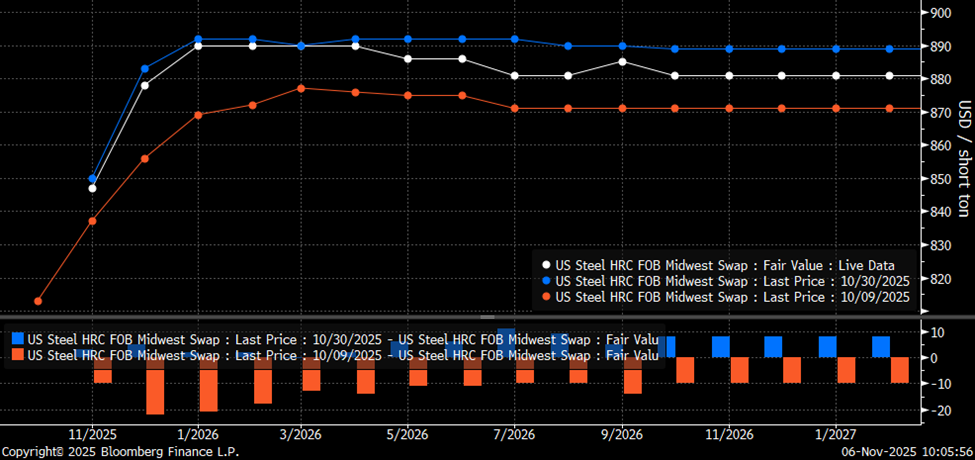The width and height of the screenshot is (975, 460).
Task: Select the 1/2027 x-axis date label
Action: (x=836, y=434)
